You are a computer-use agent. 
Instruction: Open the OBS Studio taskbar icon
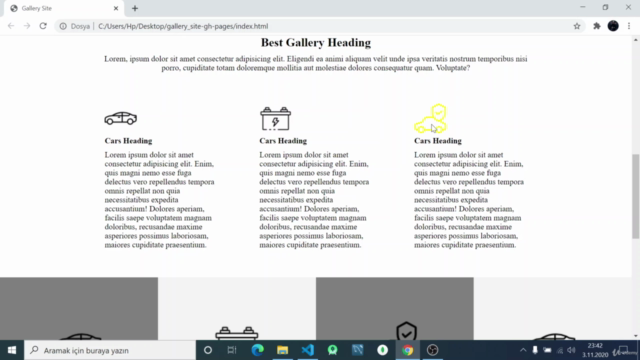[432, 350]
